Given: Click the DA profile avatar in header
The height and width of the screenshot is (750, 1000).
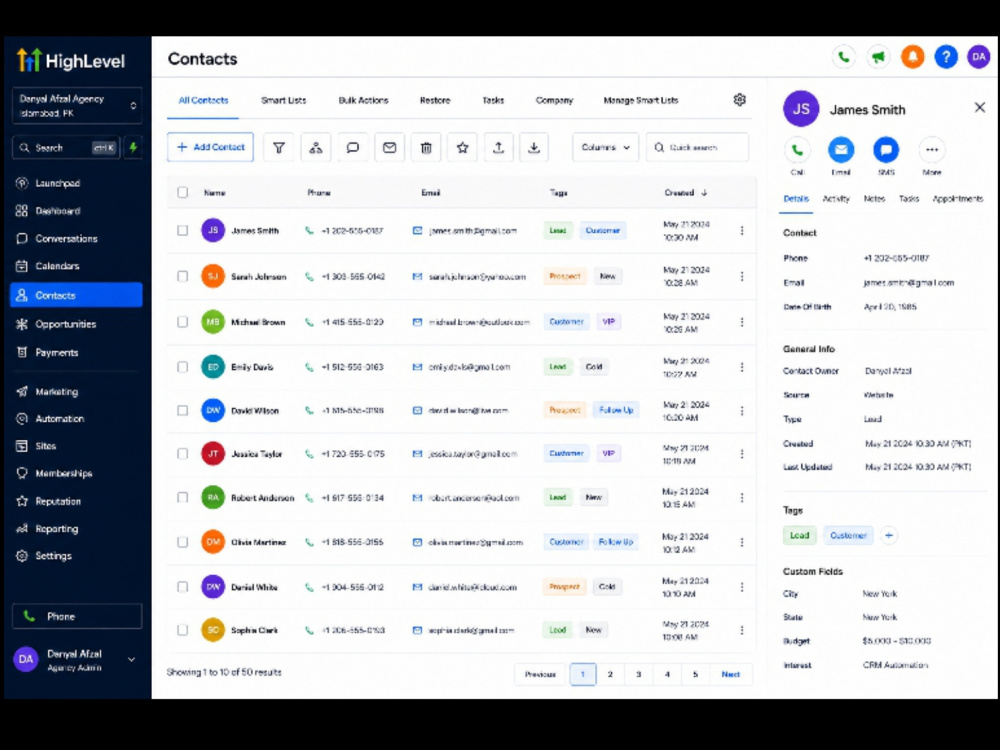Looking at the screenshot, I should 978,57.
